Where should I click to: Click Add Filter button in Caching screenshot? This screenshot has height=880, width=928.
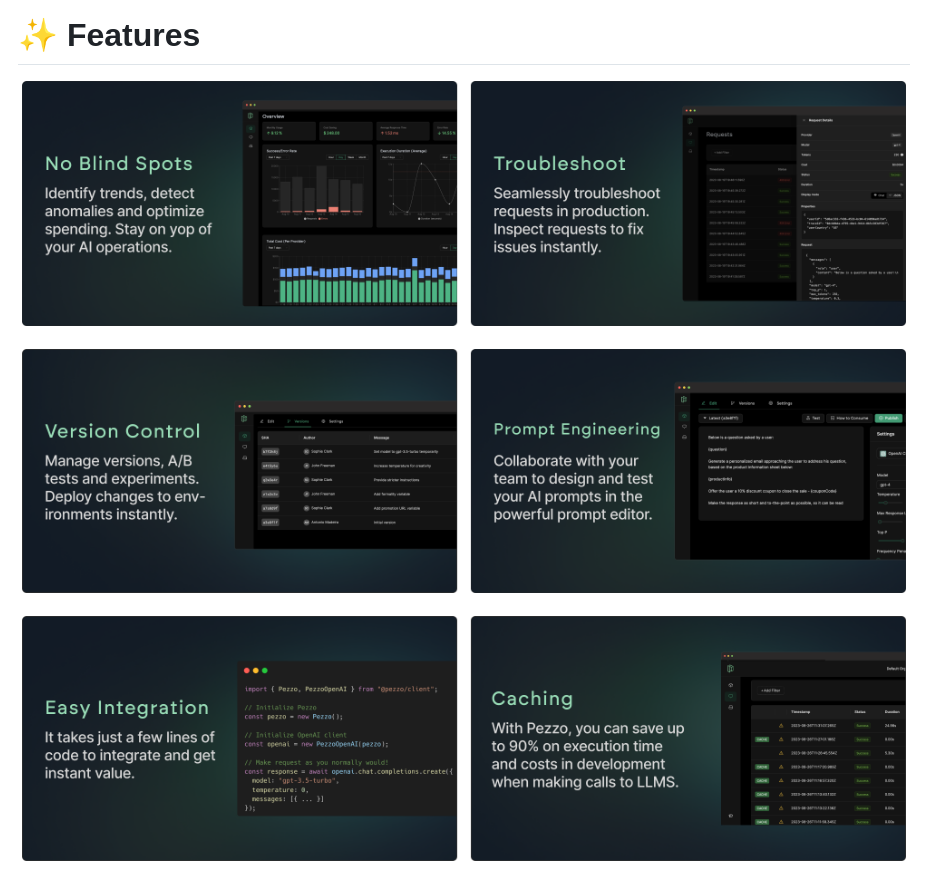click(769, 690)
